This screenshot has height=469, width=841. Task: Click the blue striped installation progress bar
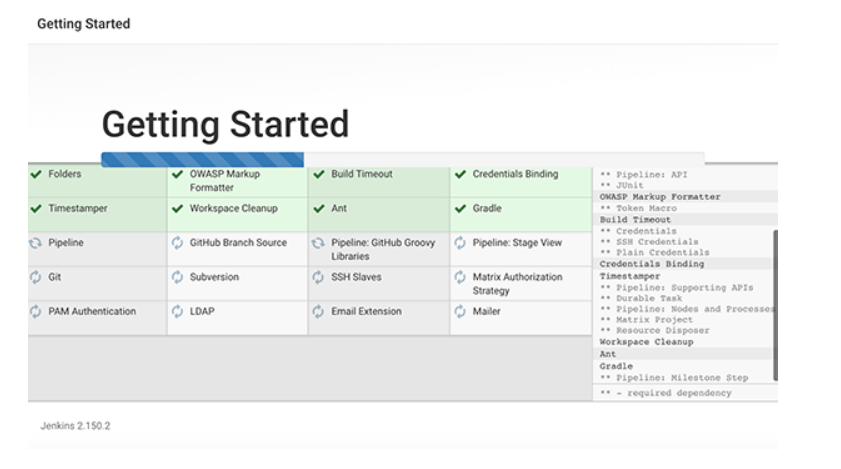pos(202,159)
